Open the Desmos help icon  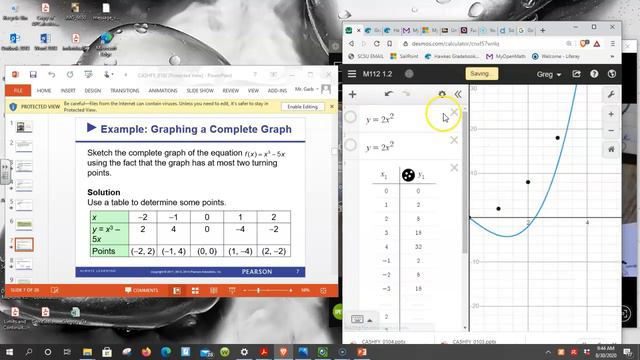594,74
